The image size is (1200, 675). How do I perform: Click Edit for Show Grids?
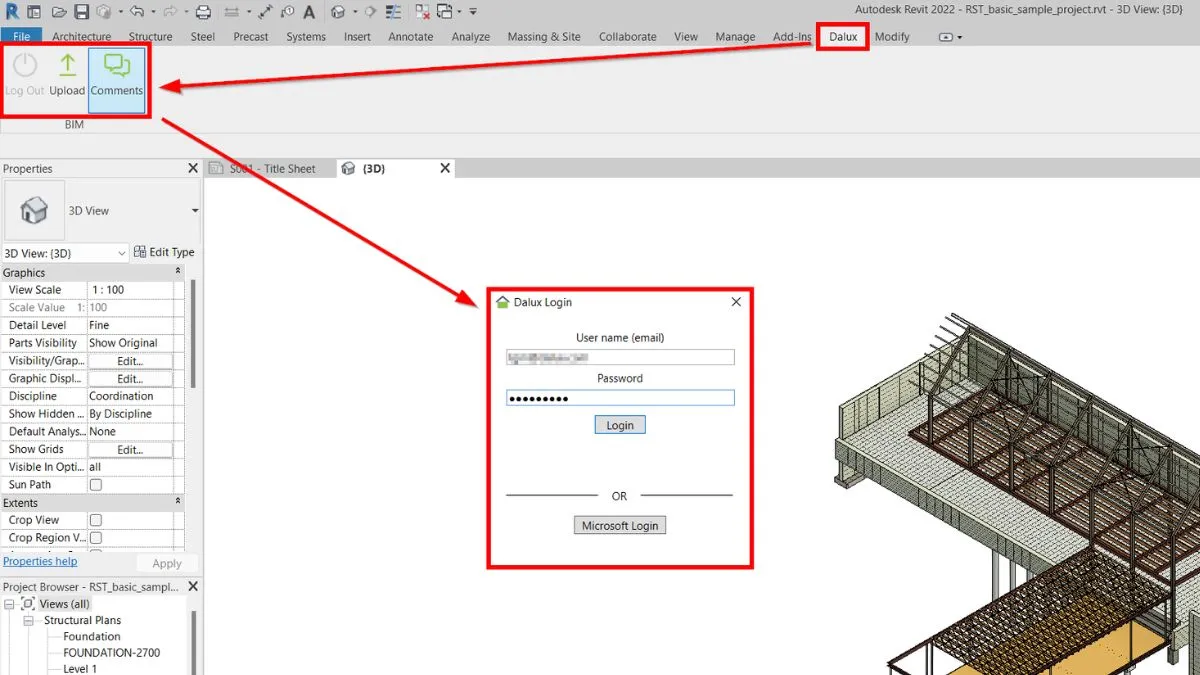coord(130,450)
